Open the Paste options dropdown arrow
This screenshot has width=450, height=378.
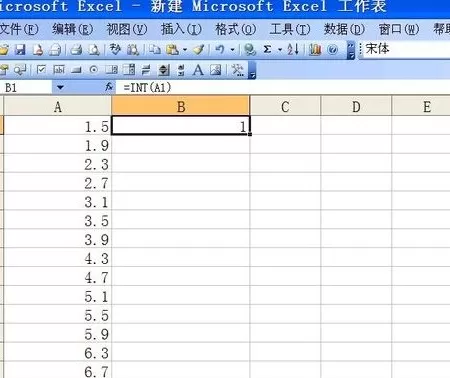[185, 50]
